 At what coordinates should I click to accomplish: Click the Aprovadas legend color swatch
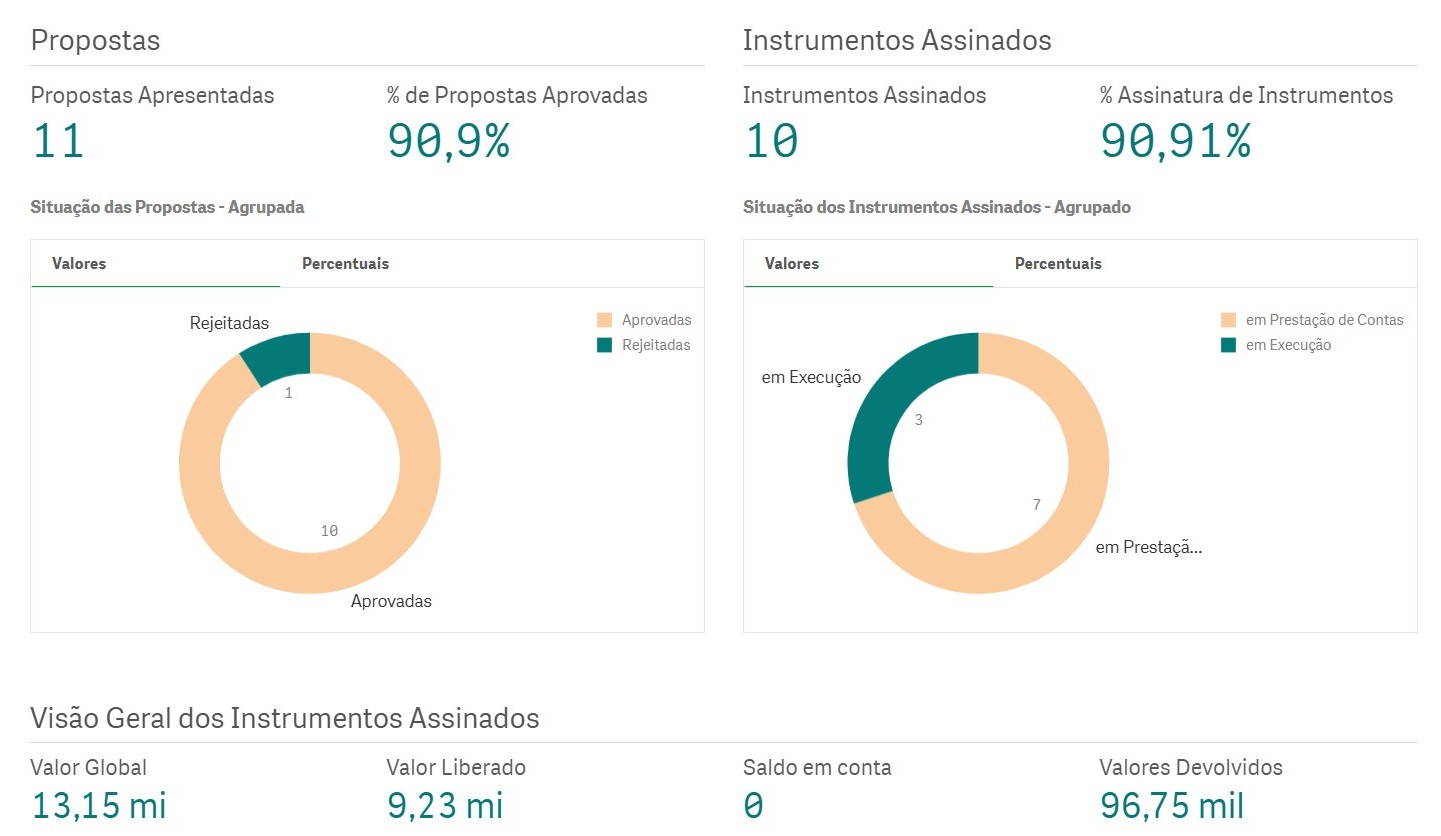click(604, 321)
